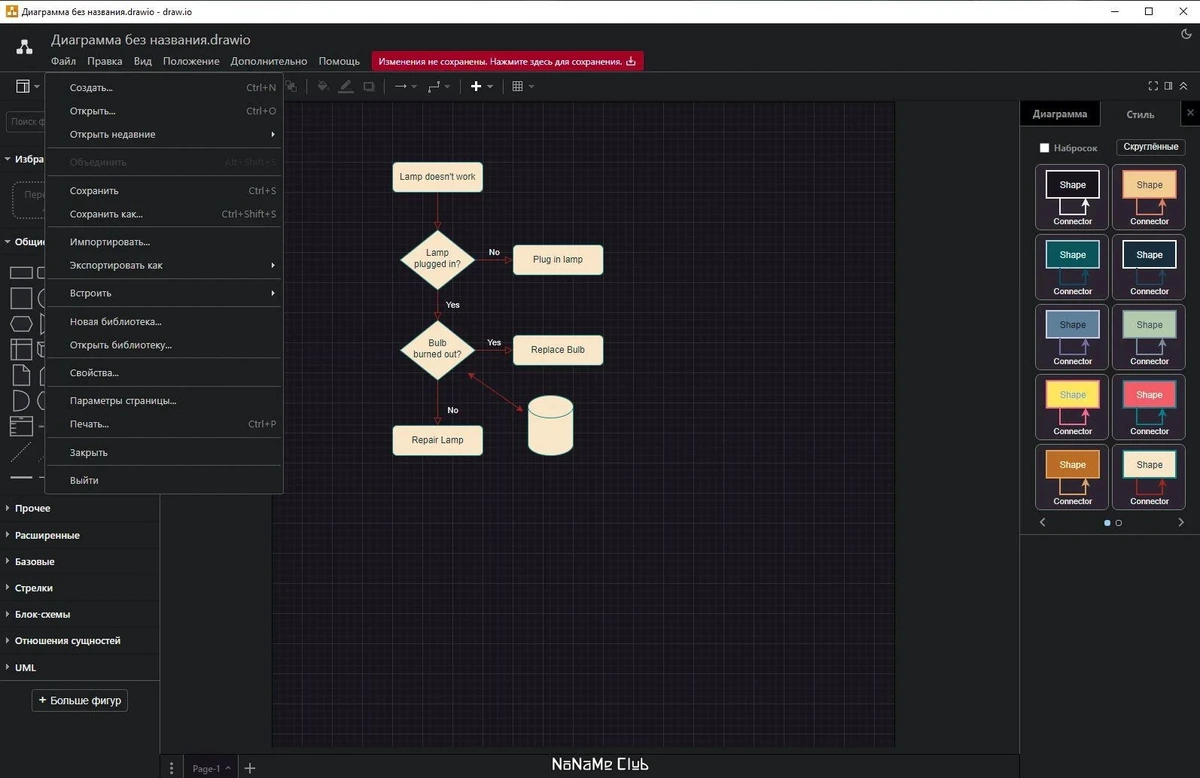The image size is (1200, 778).
Task: Open the waypoints style dropdown
Action: tap(439, 87)
